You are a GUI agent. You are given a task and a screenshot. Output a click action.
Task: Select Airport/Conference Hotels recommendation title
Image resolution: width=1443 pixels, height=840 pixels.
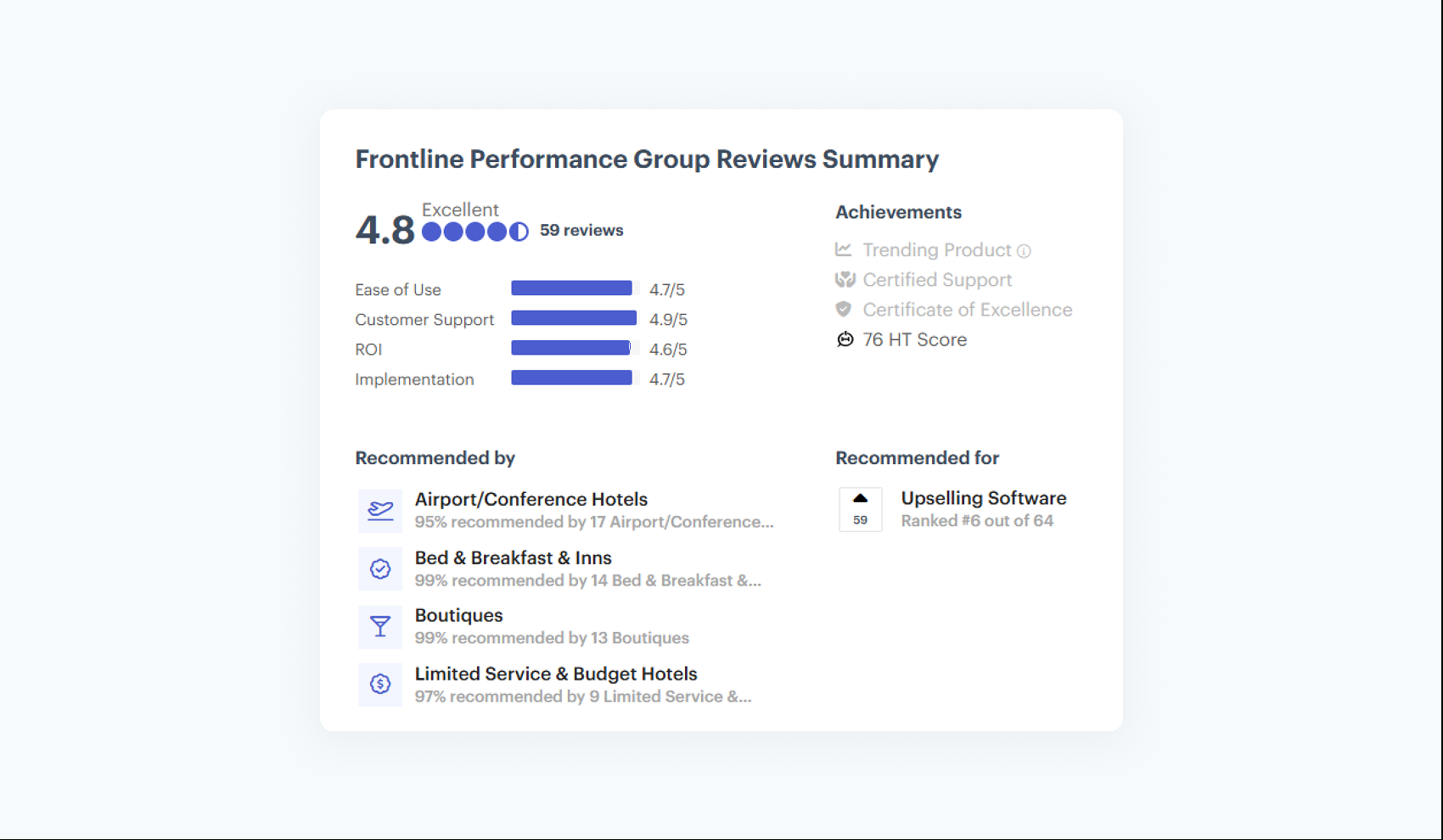pos(531,499)
